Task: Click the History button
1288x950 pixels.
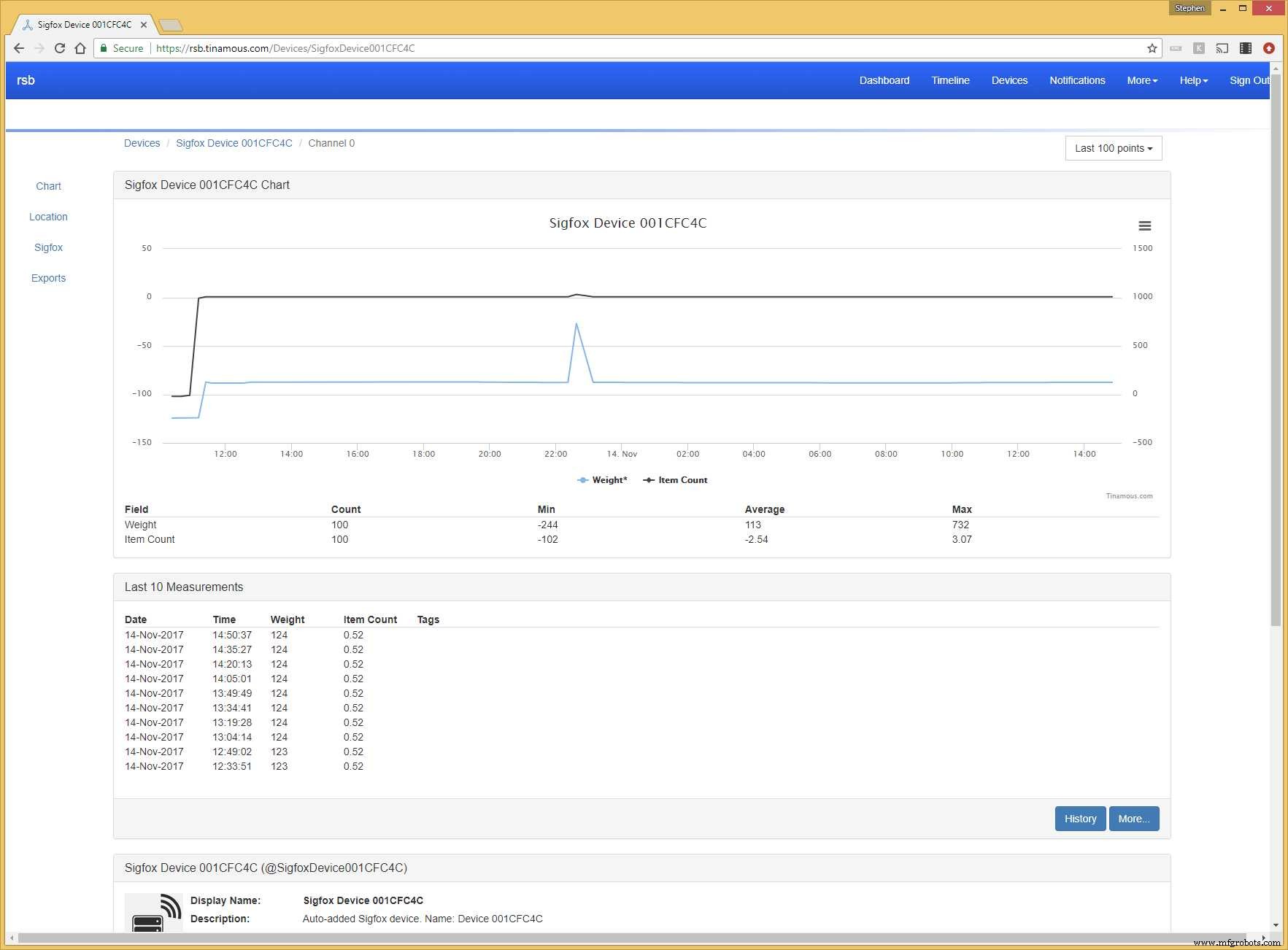Action: click(1080, 819)
